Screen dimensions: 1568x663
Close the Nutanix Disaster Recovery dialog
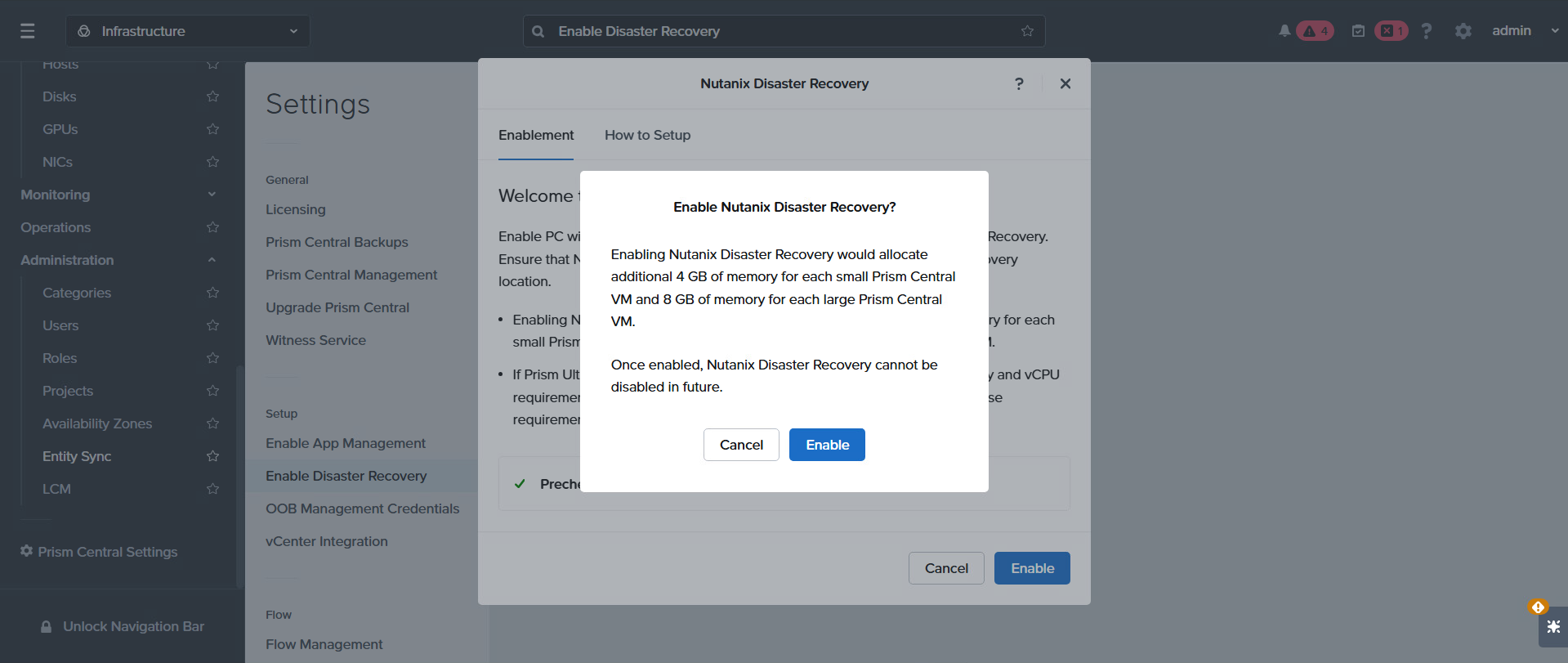1065,83
